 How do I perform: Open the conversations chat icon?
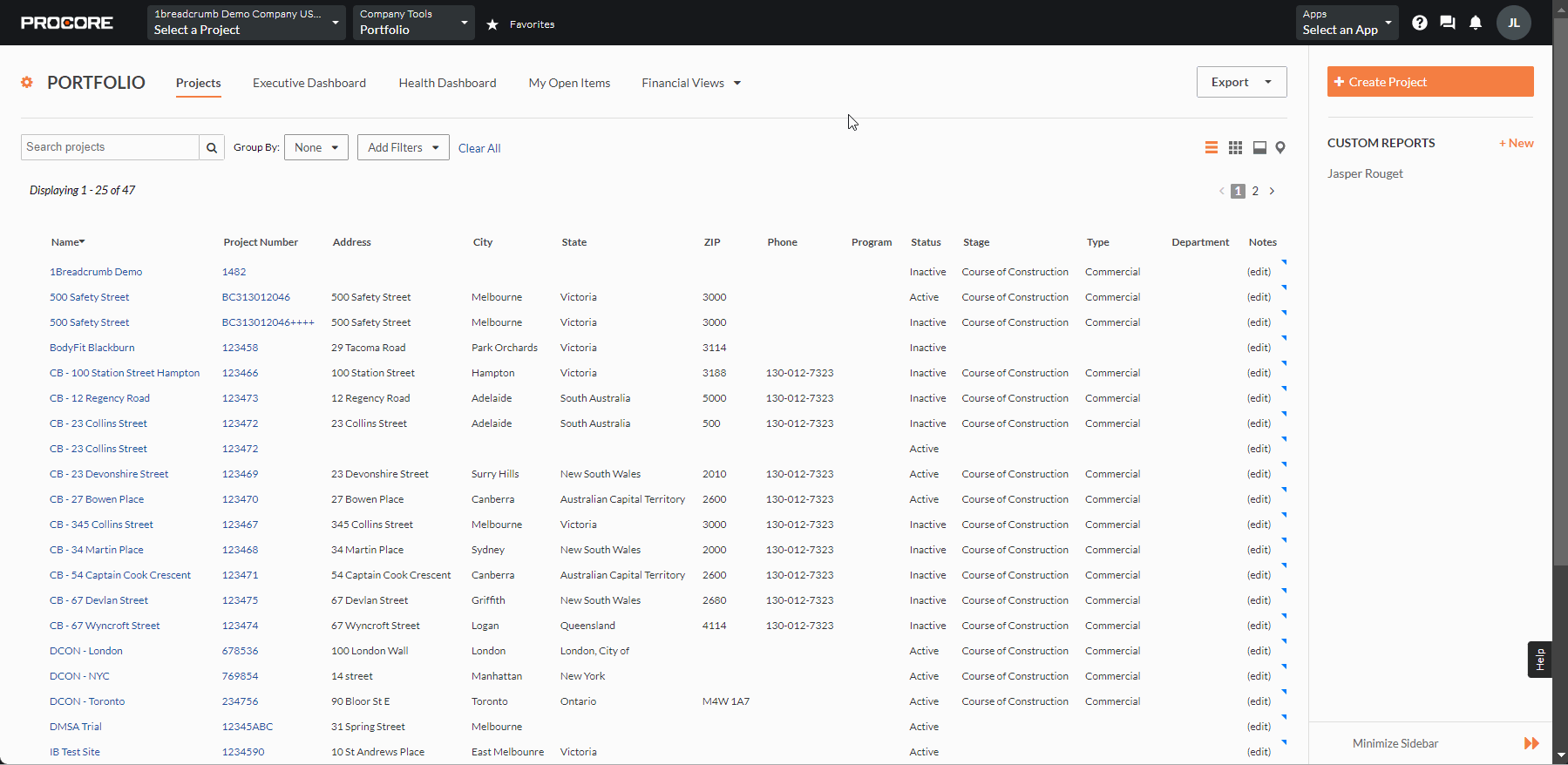point(1448,23)
